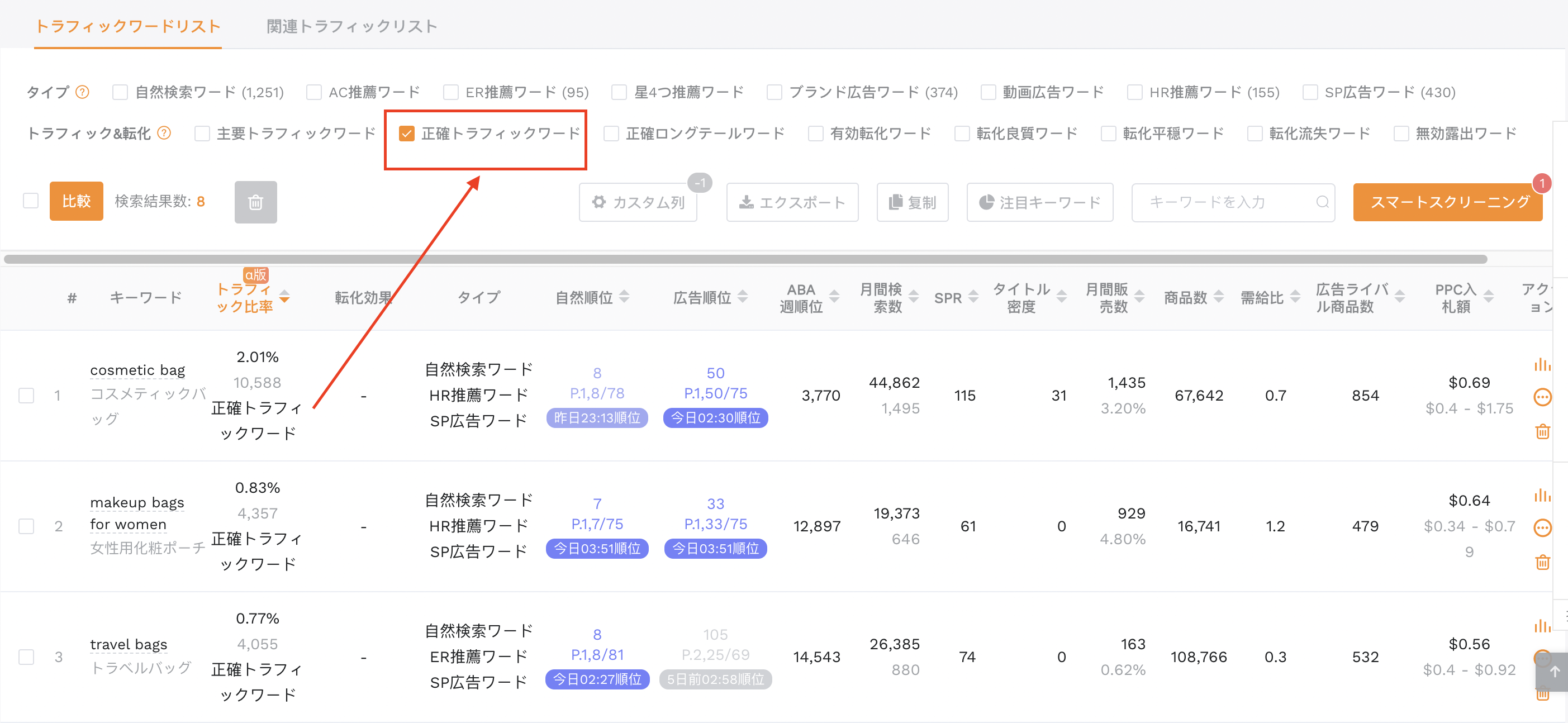Sort by タイトル密度 column
This screenshot has height=723, width=1568.
pos(1062,297)
